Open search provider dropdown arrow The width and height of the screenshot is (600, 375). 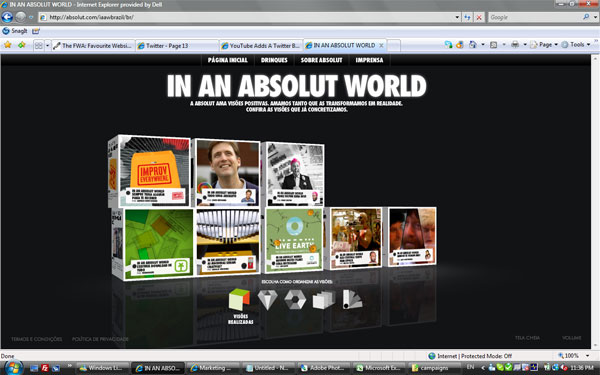[595, 17]
